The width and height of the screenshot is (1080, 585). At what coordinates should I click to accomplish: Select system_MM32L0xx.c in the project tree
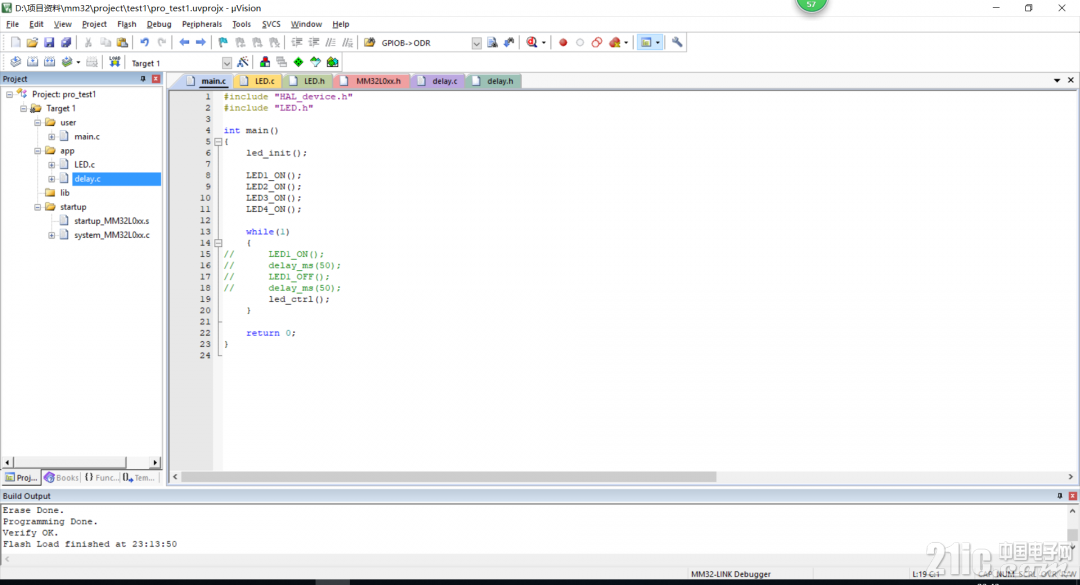(x=112, y=236)
